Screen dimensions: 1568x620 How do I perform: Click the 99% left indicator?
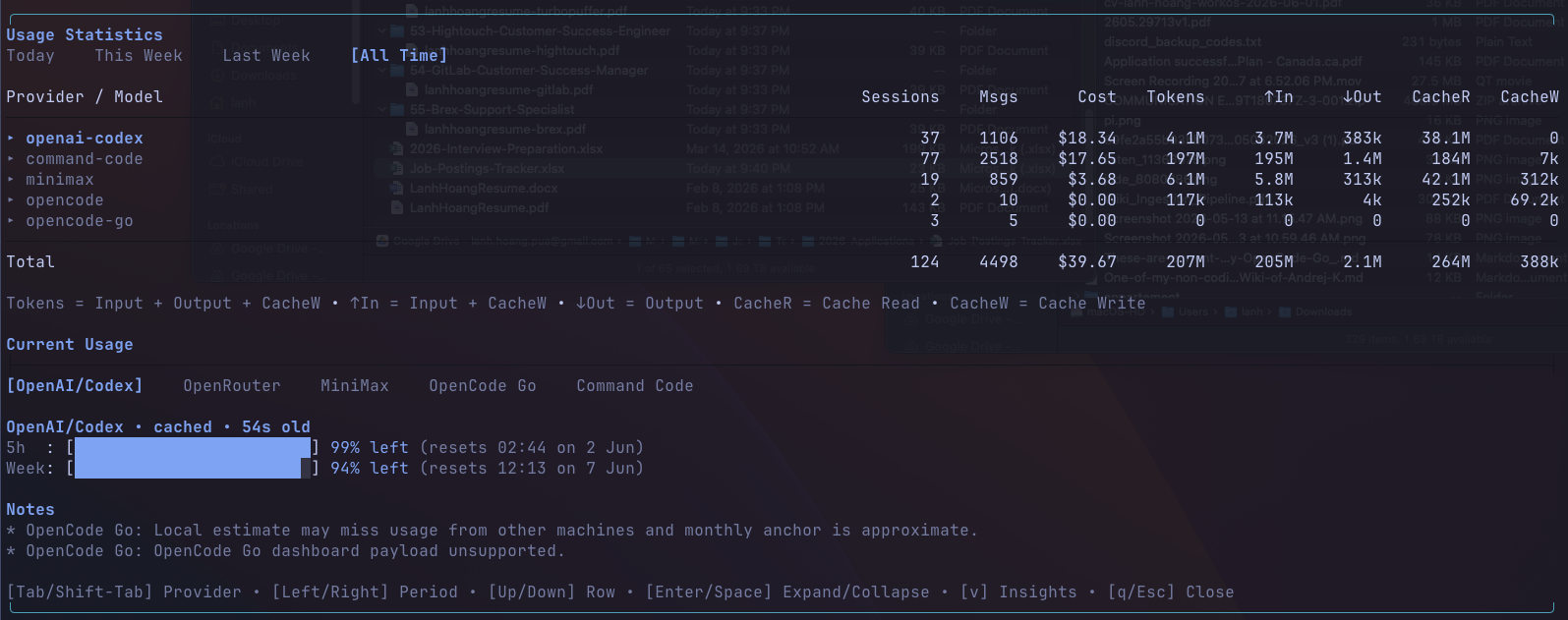[x=370, y=448]
